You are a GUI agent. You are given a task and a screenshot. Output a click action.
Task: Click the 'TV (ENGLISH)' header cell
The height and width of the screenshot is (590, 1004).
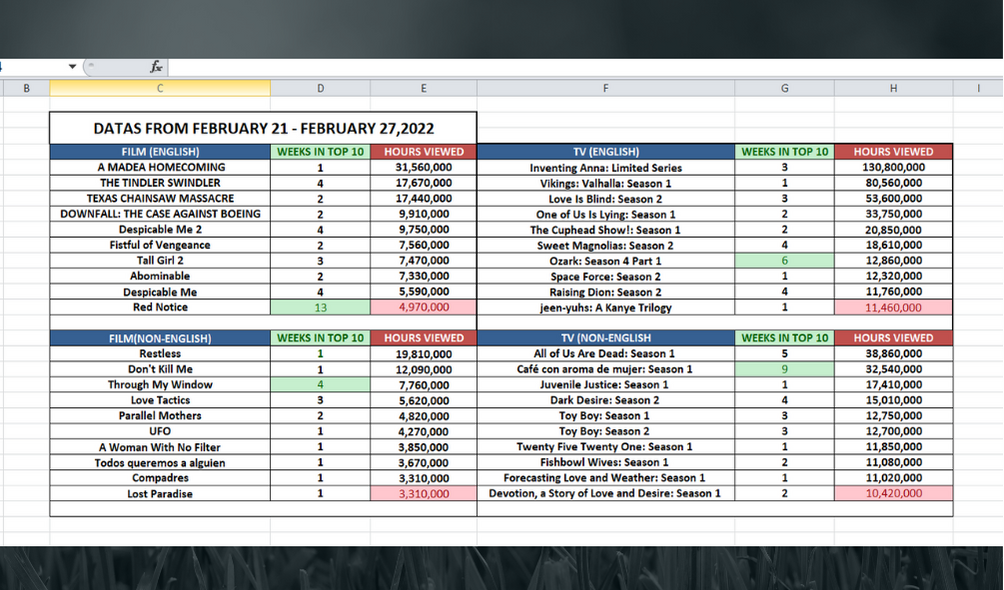[x=606, y=152]
